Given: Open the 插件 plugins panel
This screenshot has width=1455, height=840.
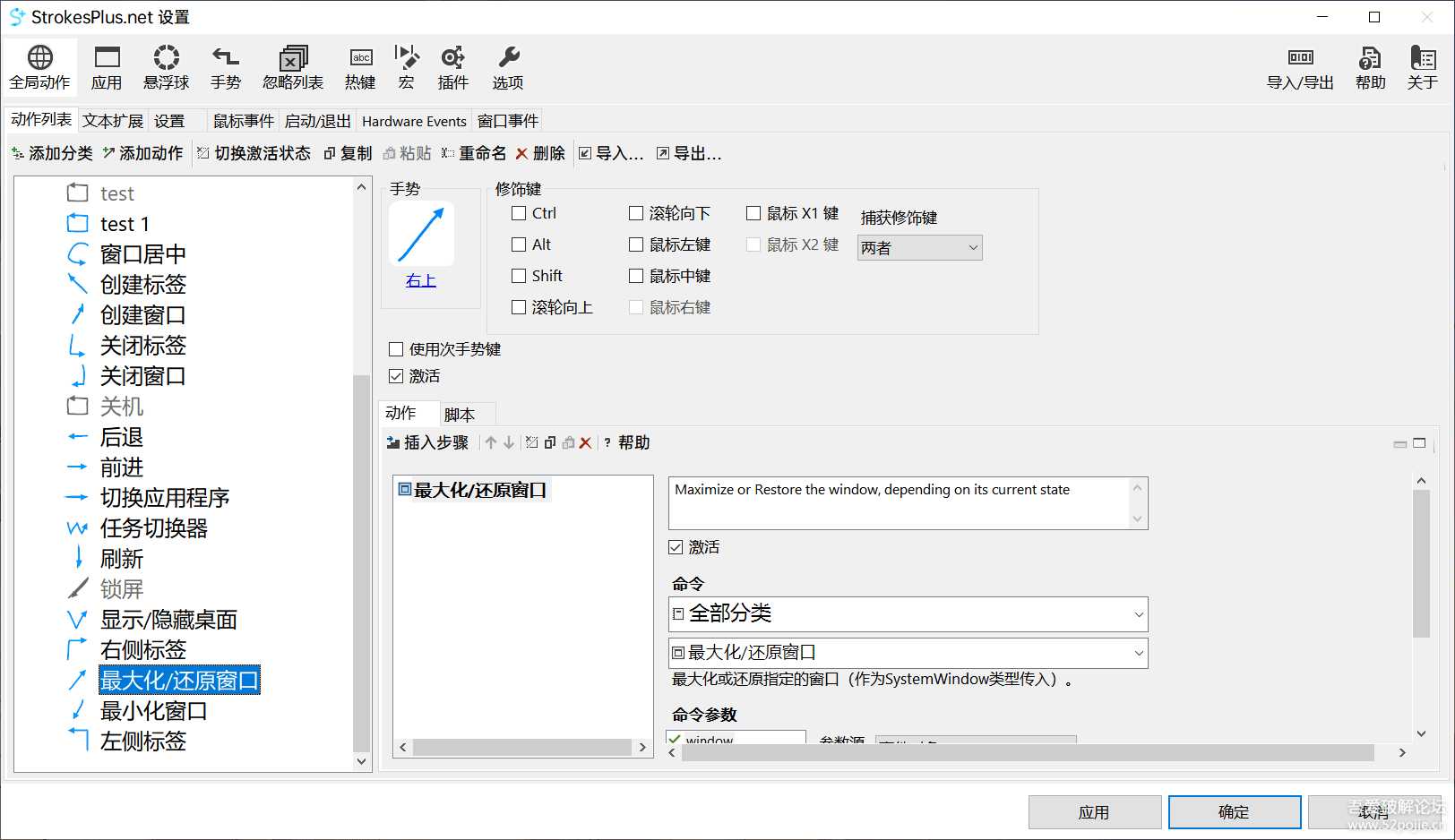Looking at the screenshot, I should [453, 67].
